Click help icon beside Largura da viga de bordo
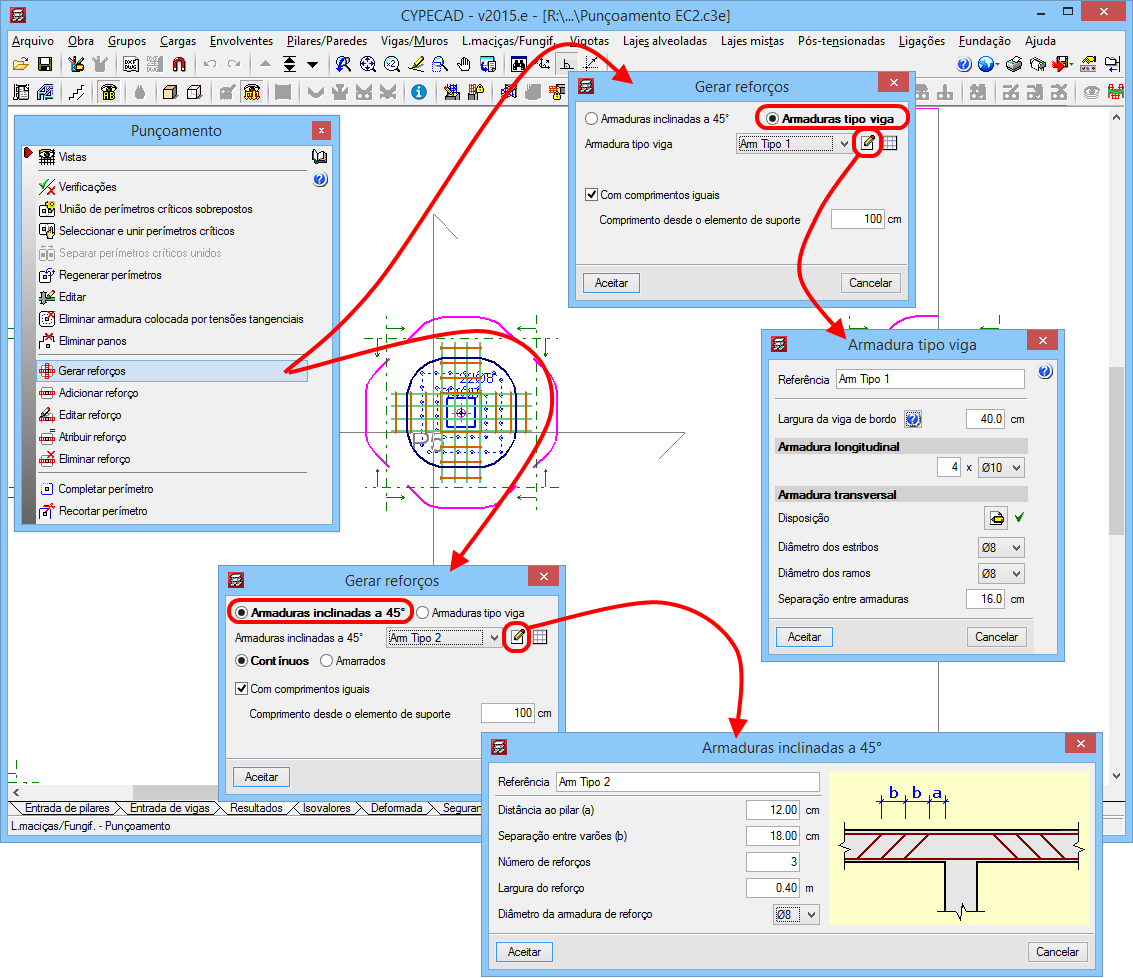 click(913, 419)
